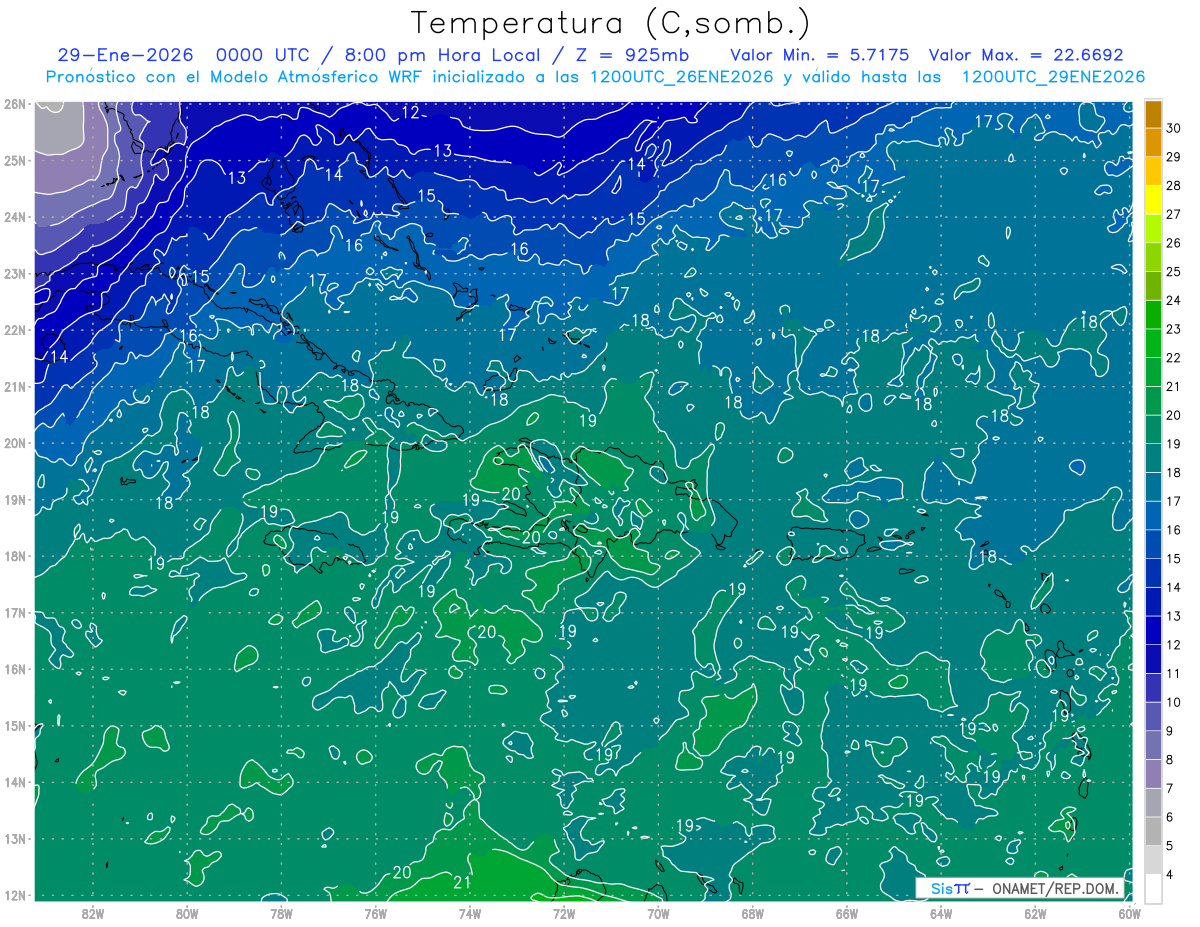Click the "4" label on the color scale
This screenshot has height=927, width=1200.
(1170, 874)
